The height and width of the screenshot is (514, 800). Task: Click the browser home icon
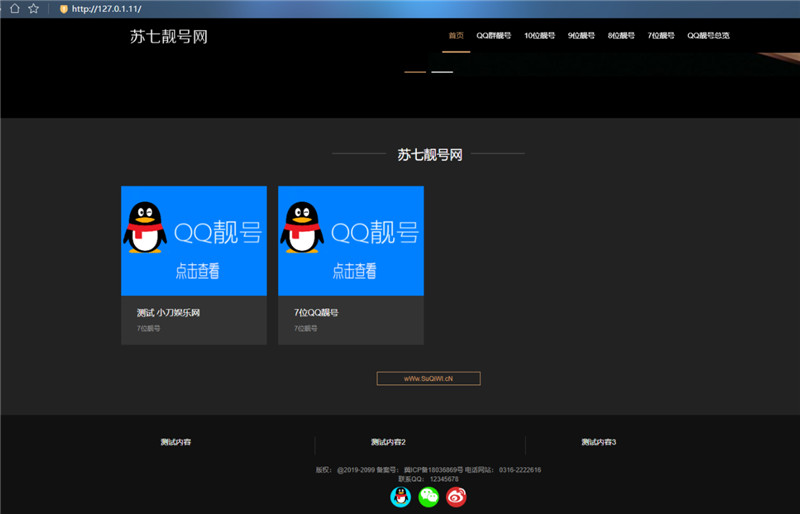[15, 8]
